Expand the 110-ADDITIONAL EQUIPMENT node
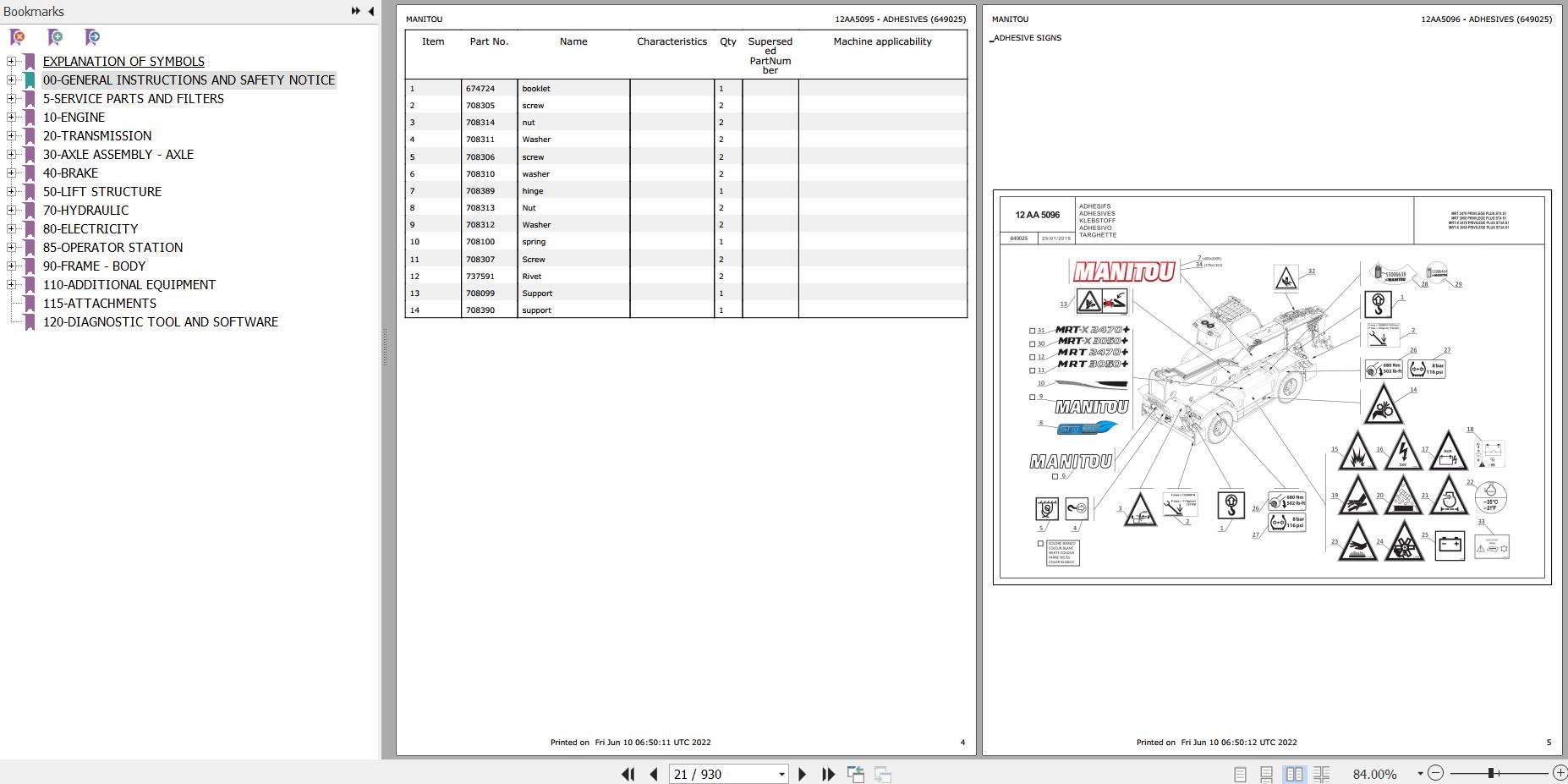This screenshot has height=784, width=1568. coord(11,284)
